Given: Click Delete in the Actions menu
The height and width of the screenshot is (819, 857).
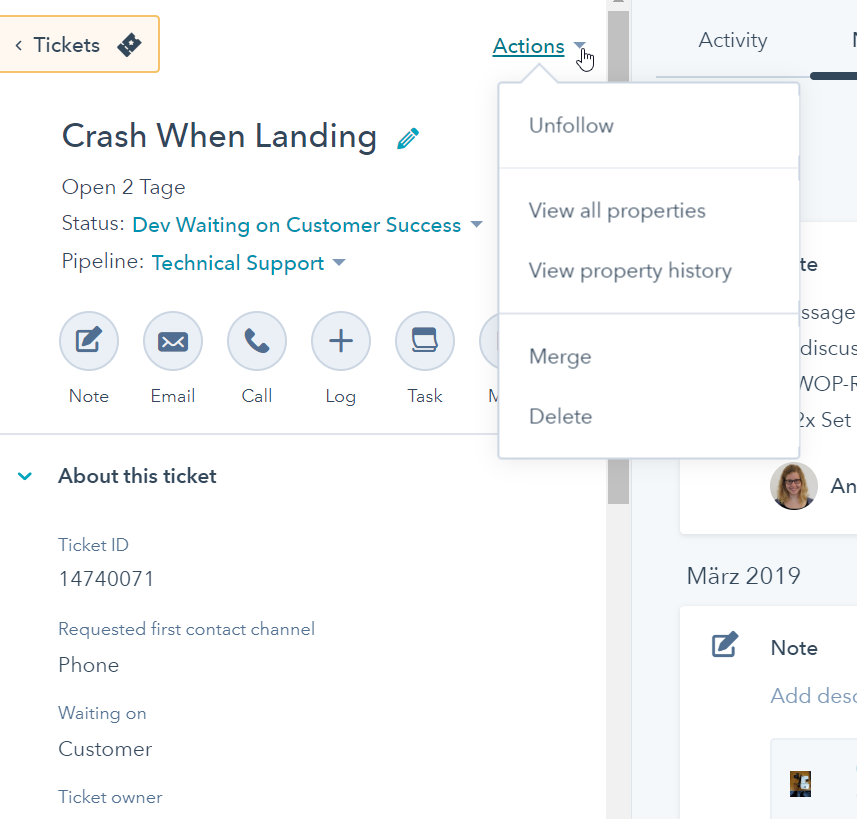Looking at the screenshot, I should tap(560, 417).
